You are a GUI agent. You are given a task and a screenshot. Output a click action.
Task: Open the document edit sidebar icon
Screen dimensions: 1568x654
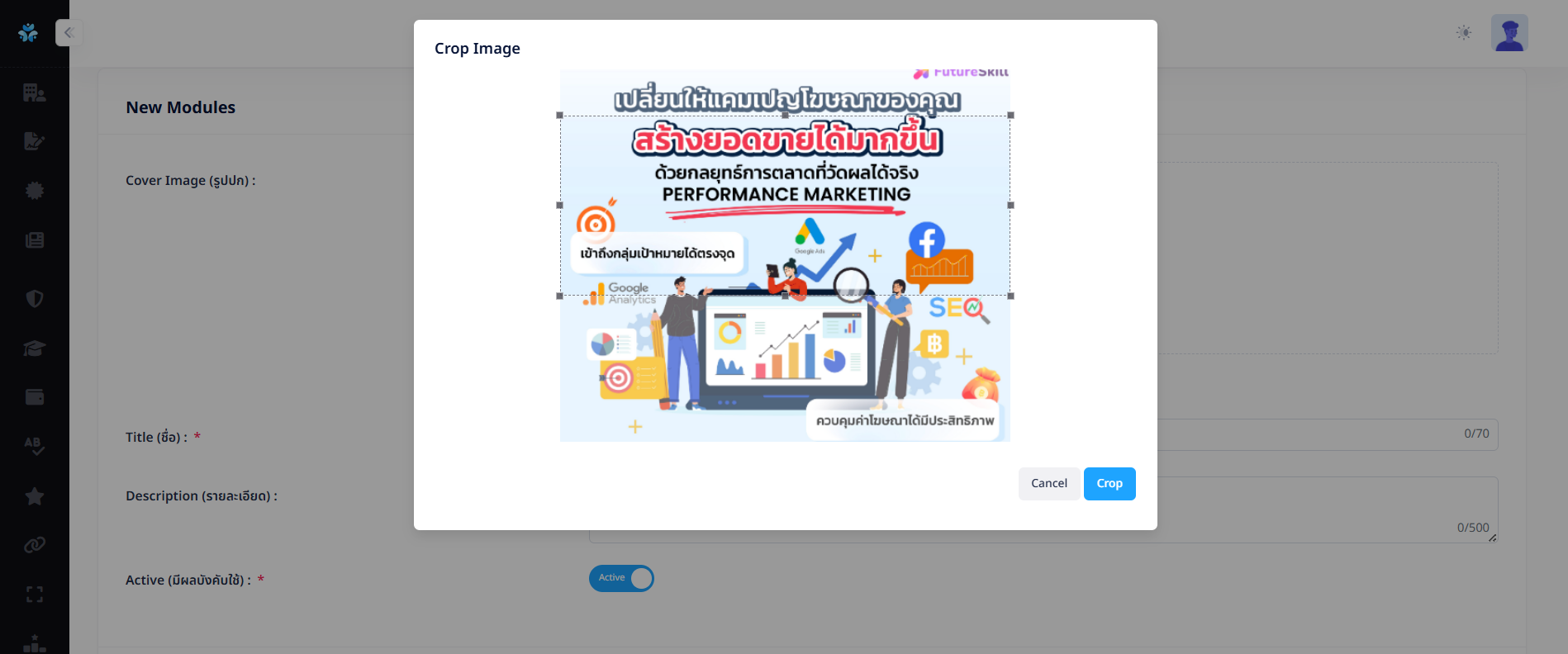pyautogui.click(x=34, y=141)
